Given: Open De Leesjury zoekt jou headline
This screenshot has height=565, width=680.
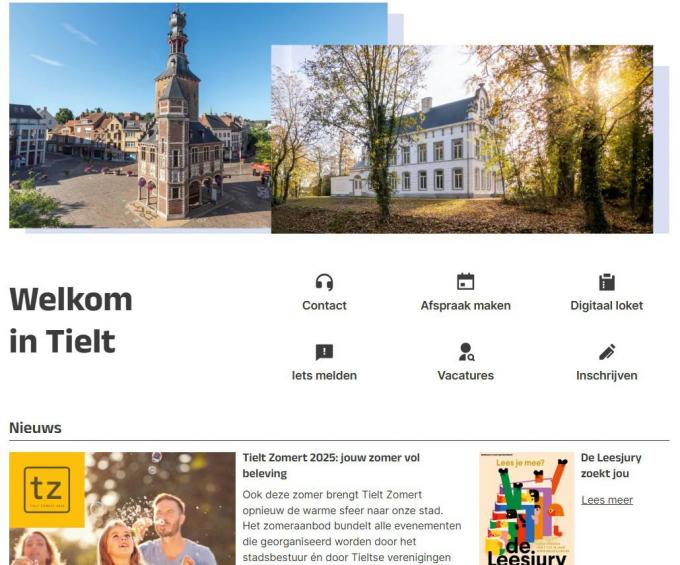Looking at the screenshot, I should 611,465.
